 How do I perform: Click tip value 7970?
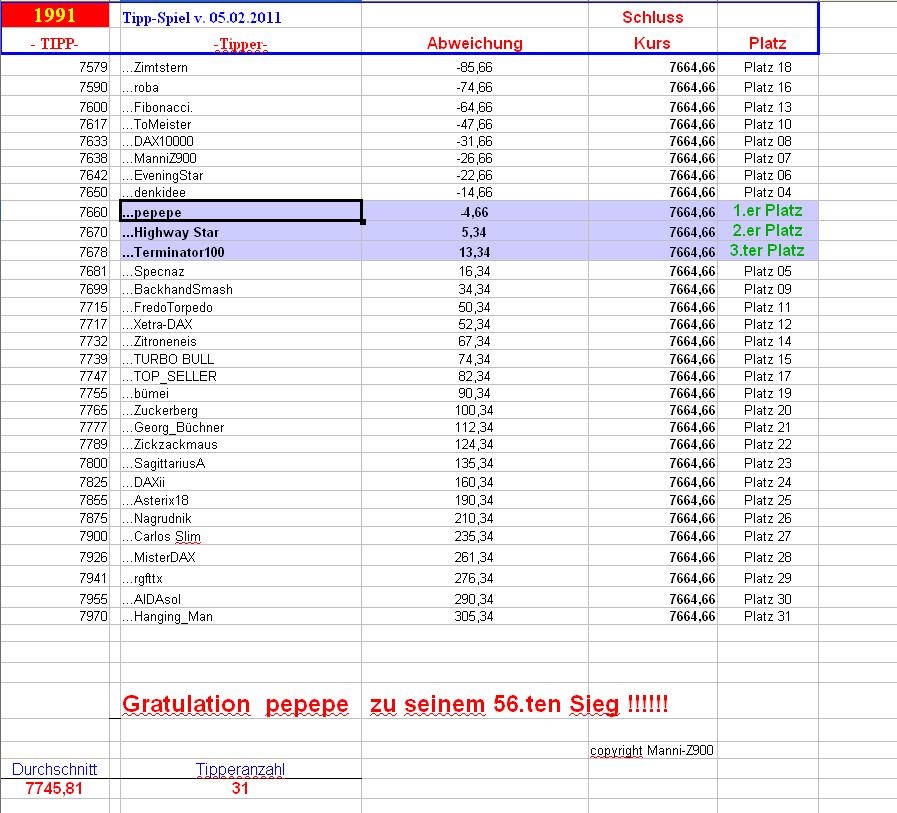[x=93, y=617]
